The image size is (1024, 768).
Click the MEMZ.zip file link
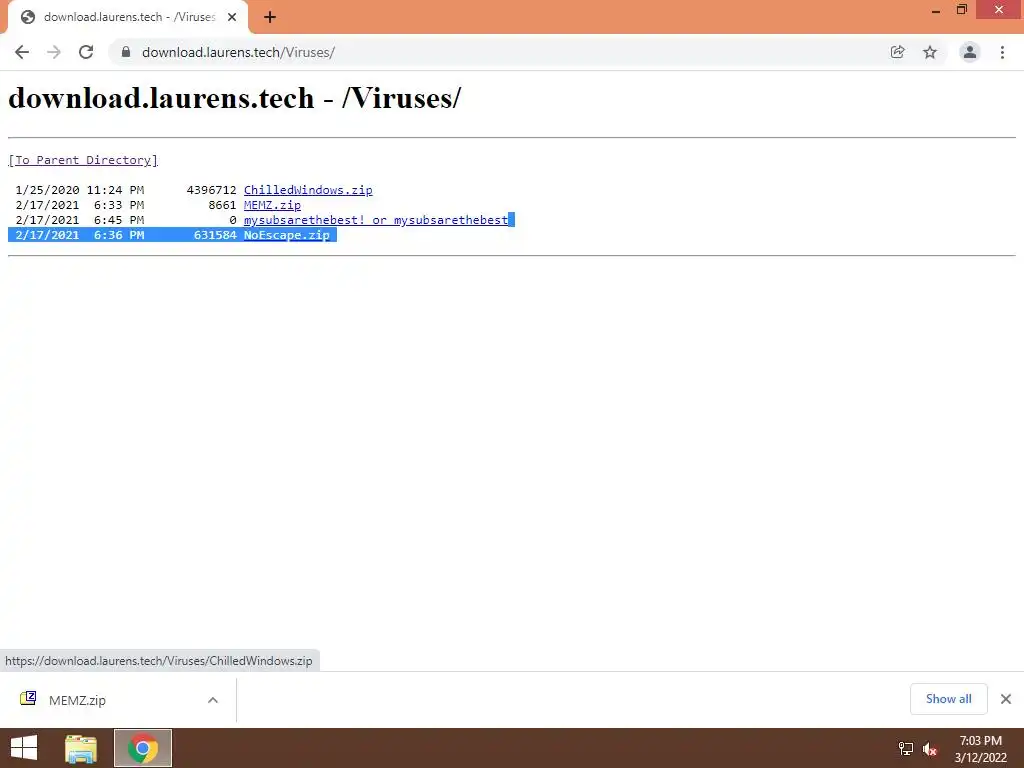pyautogui.click(x=272, y=205)
